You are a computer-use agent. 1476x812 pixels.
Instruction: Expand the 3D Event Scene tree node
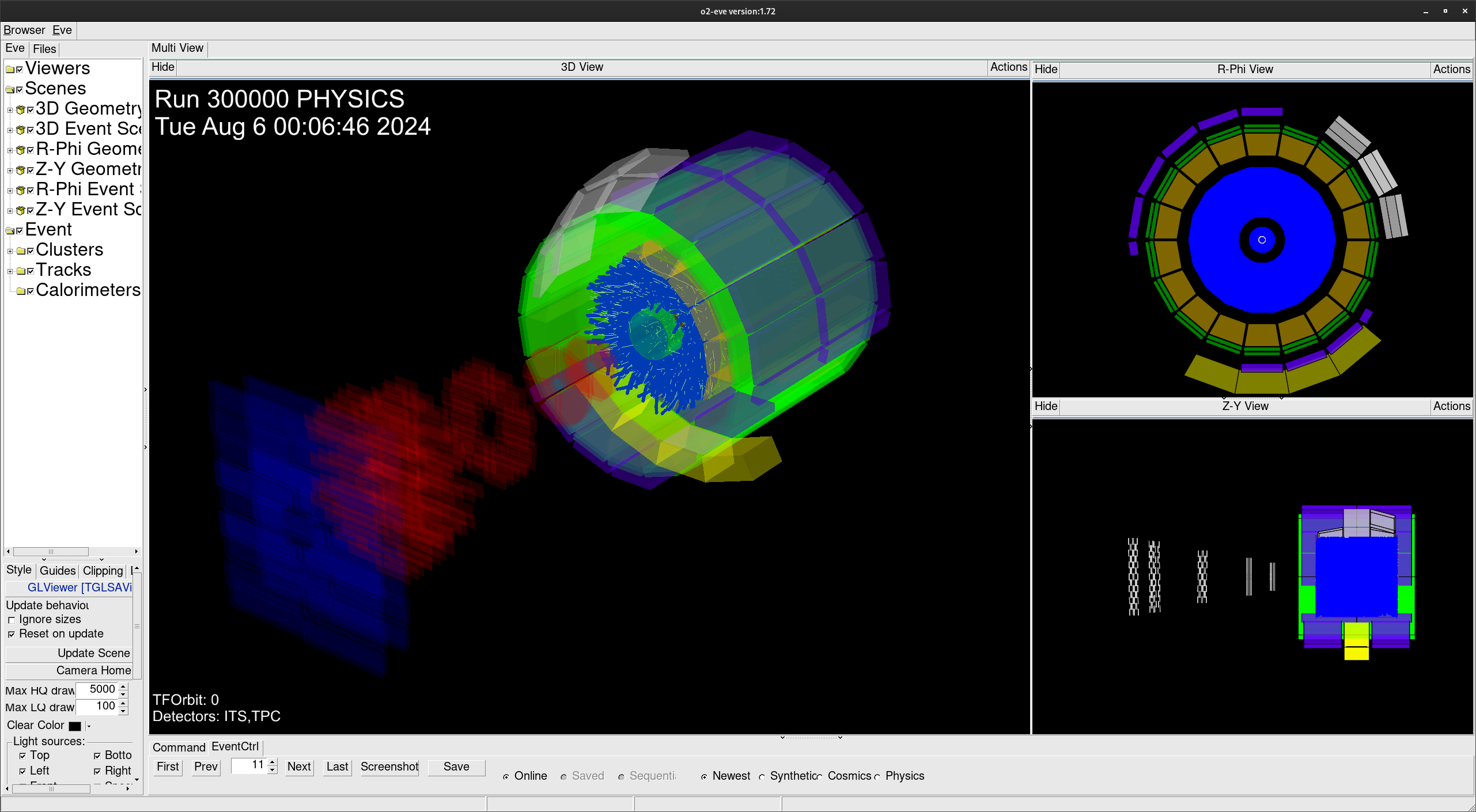pos(10,130)
